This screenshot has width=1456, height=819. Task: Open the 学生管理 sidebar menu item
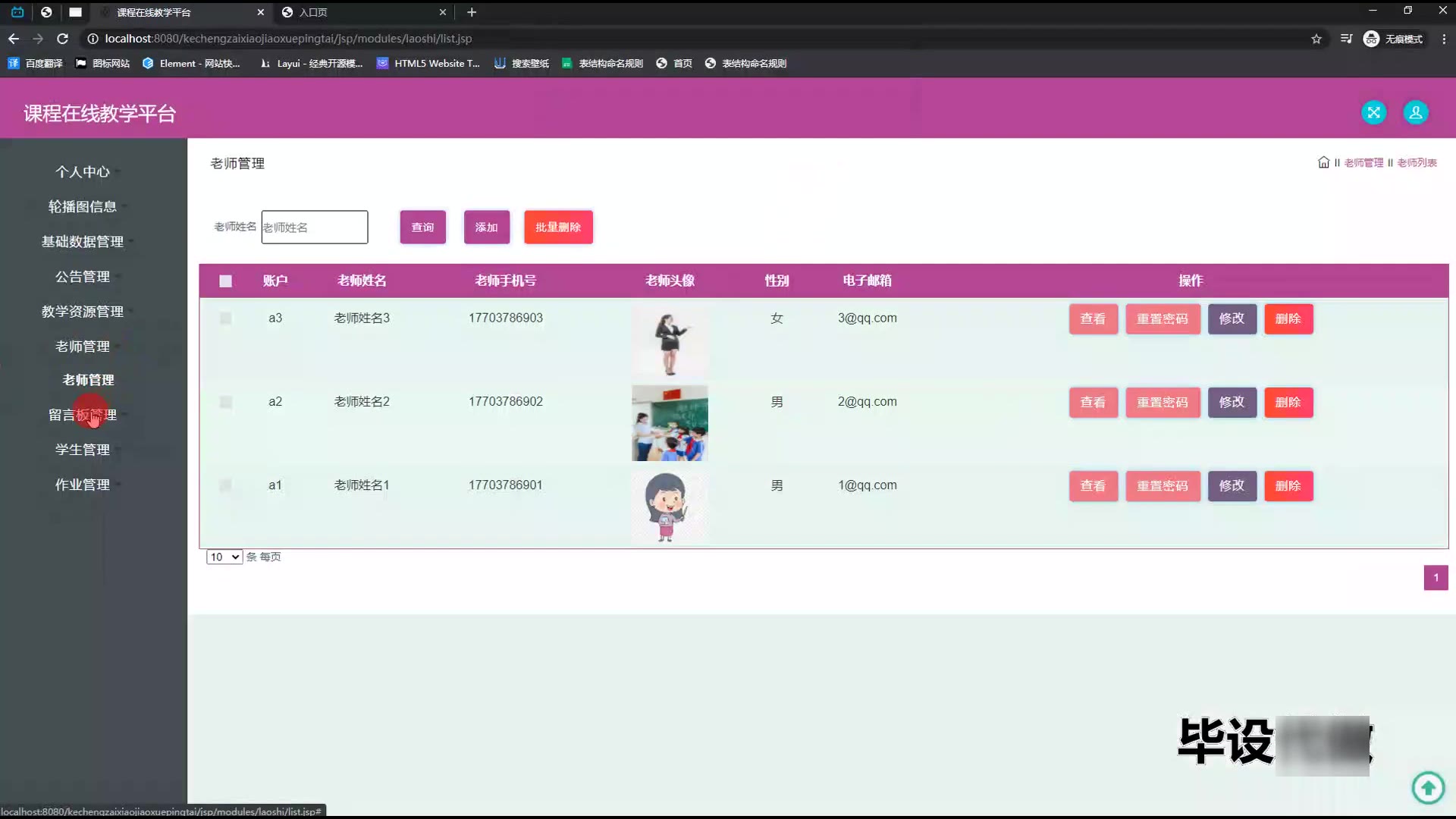pyautogui.click(x=83, y=450)
